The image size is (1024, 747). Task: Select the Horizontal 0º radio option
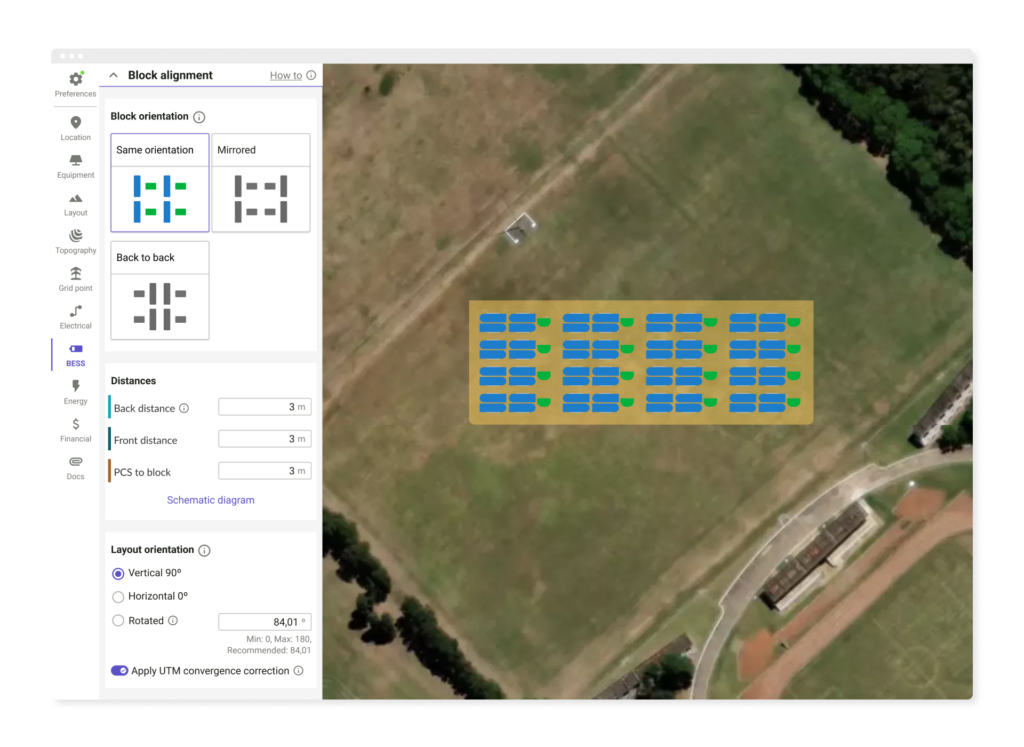click(x=118, y=597)
